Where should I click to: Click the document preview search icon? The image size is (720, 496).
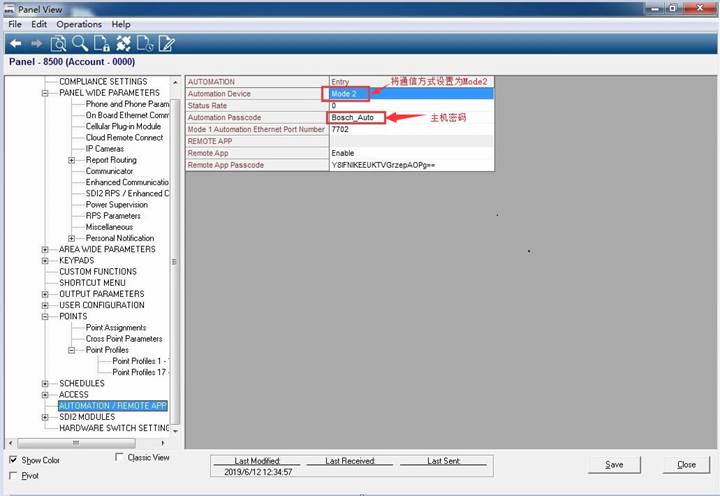tap(58, 44)
